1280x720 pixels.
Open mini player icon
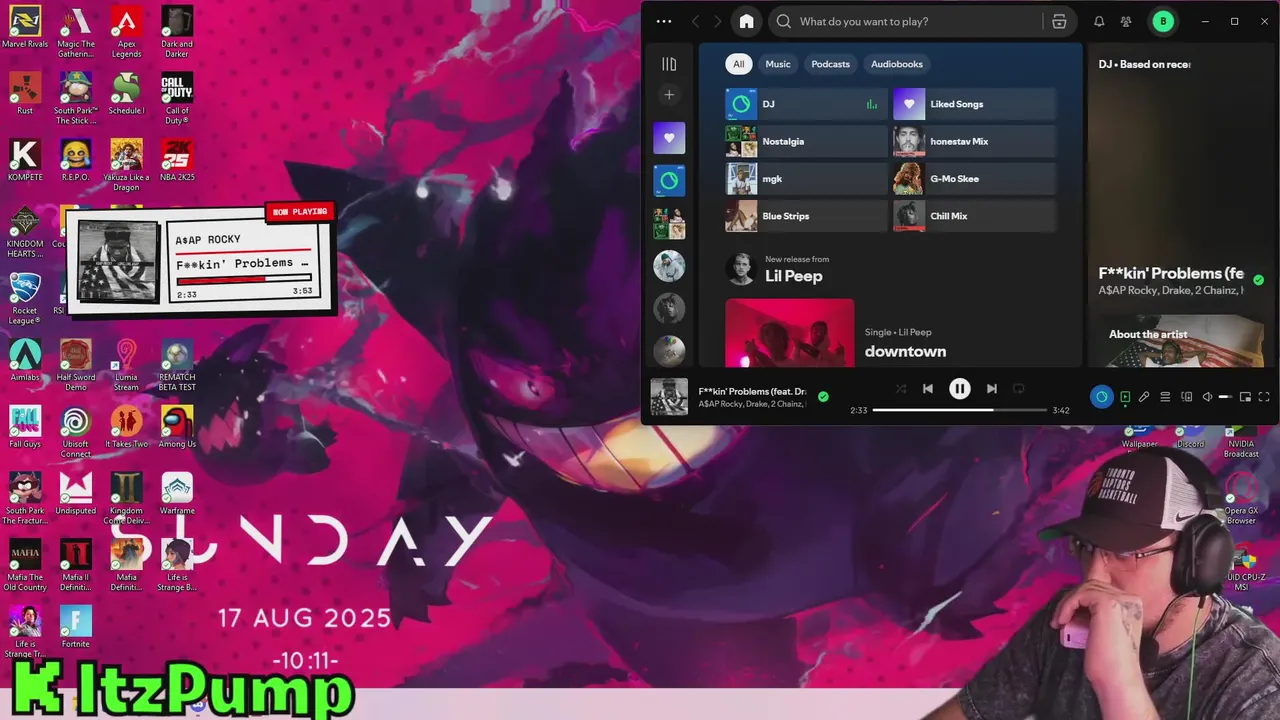1245,397
